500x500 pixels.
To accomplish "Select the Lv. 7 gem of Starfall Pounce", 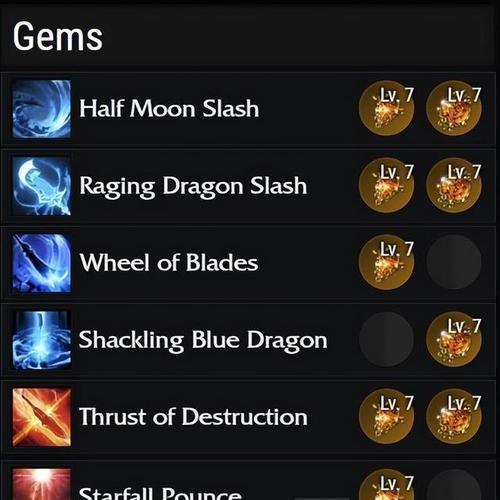I will 387,484.
